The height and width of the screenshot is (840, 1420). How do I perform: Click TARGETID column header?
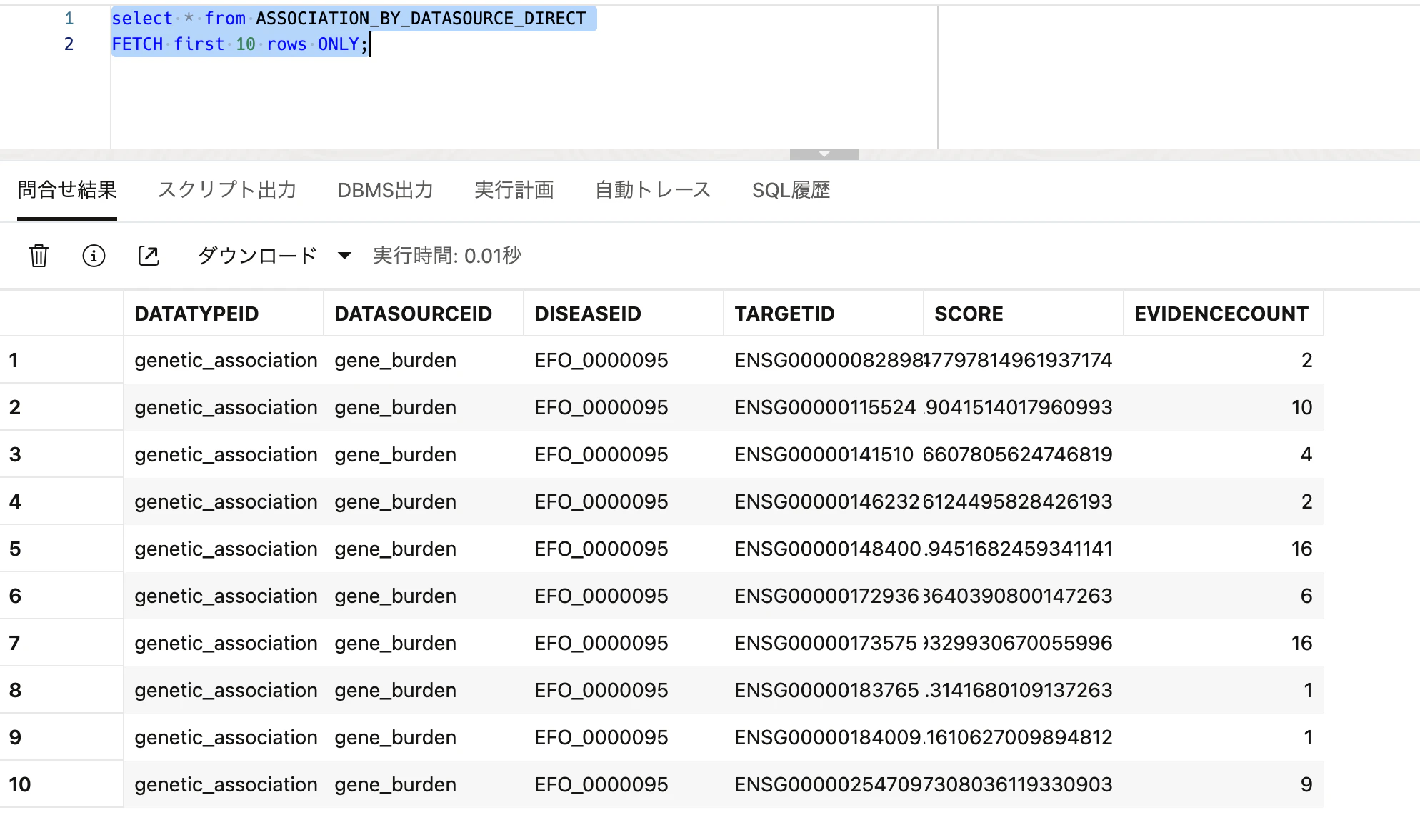(x=824, y=314)
